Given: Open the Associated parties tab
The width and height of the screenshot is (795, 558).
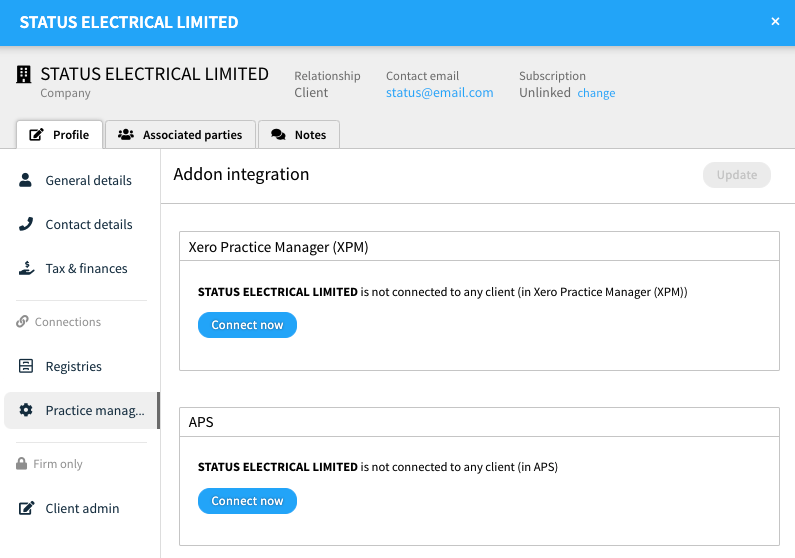Looking at the screenshot, I should [x=180, y=135].
